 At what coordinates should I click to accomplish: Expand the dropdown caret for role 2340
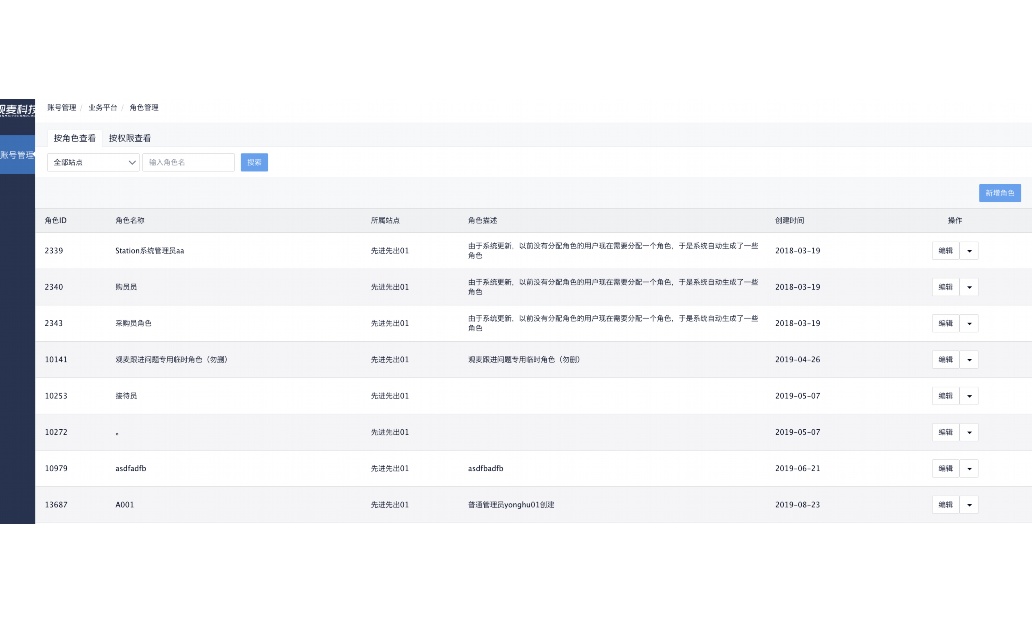coord(969,287)
